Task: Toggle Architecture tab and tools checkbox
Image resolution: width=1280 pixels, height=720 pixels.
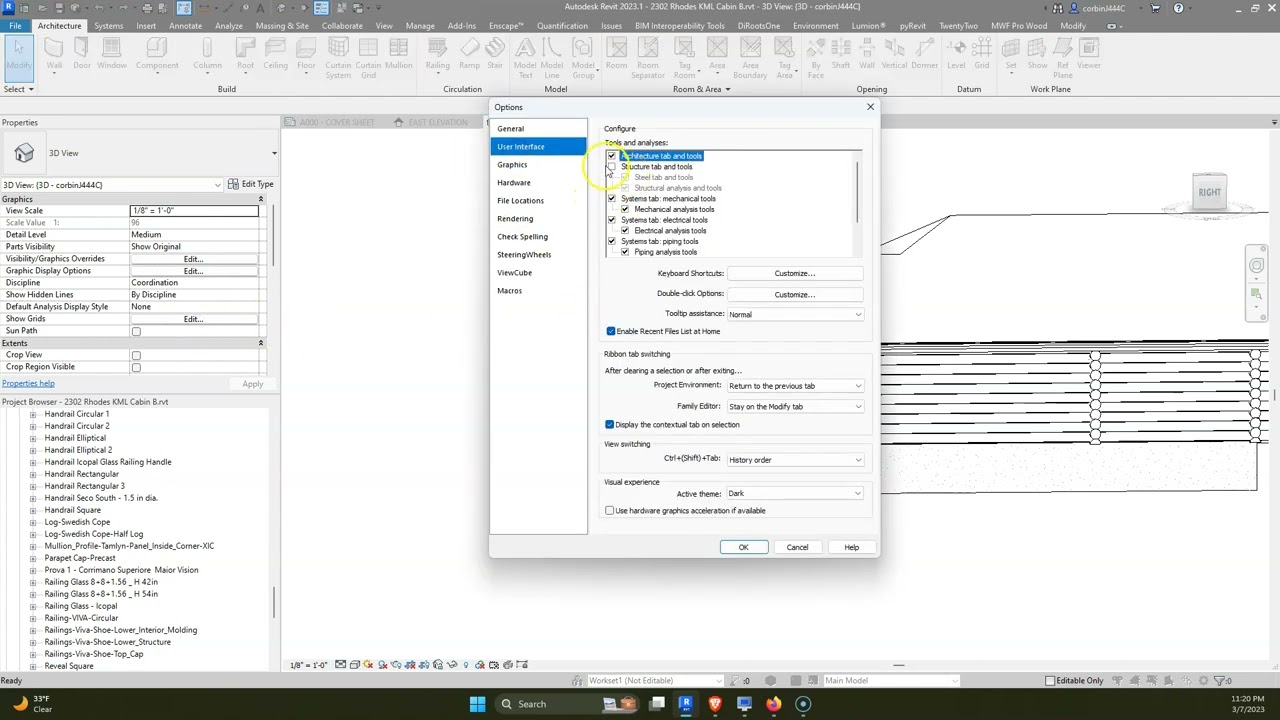Action: [612, 156]
